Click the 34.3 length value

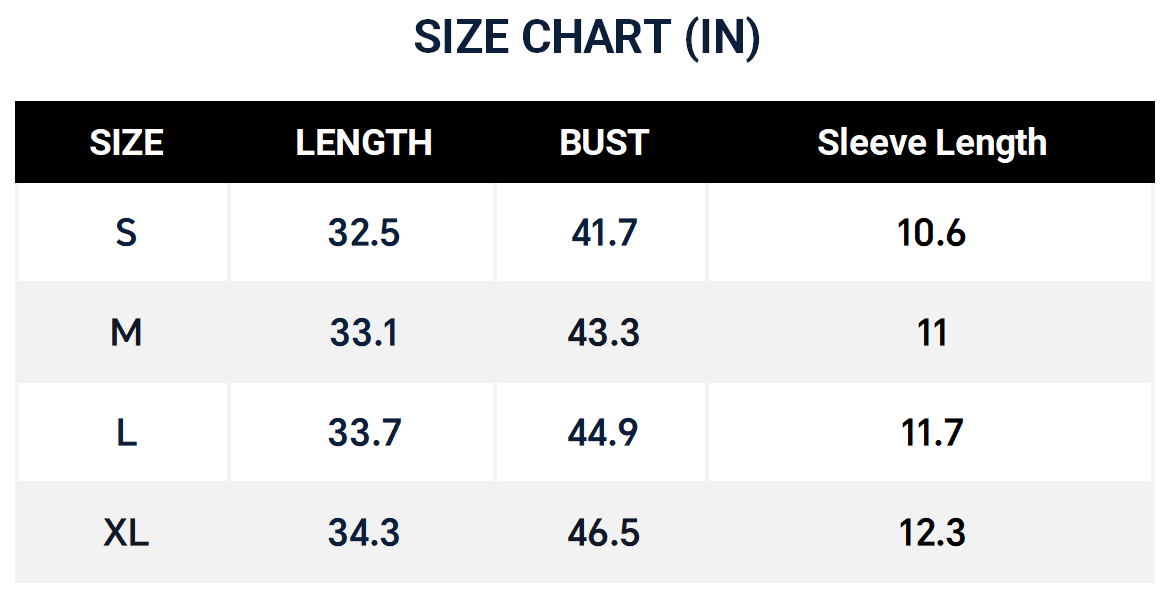point(364,532)
